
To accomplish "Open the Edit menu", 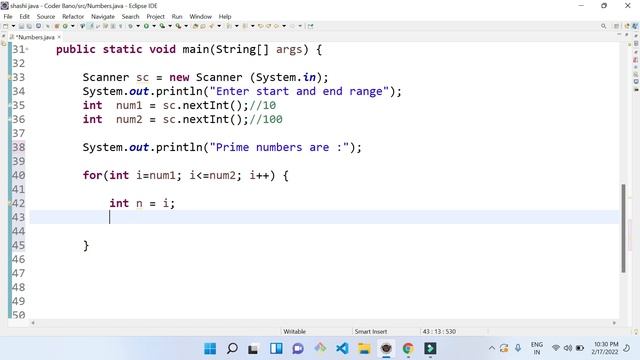I will tap(24, 16).
